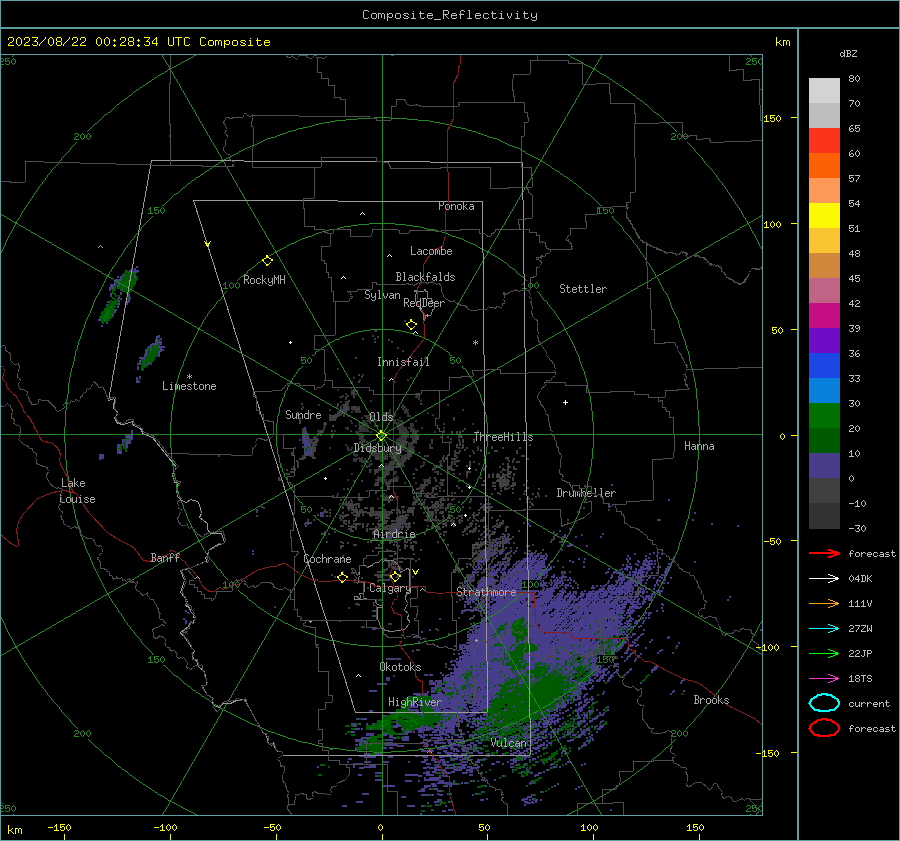This screenshot has width=900, height=841.
Task: Click the HighRiver town label
Action: click(x=414, y=702)
